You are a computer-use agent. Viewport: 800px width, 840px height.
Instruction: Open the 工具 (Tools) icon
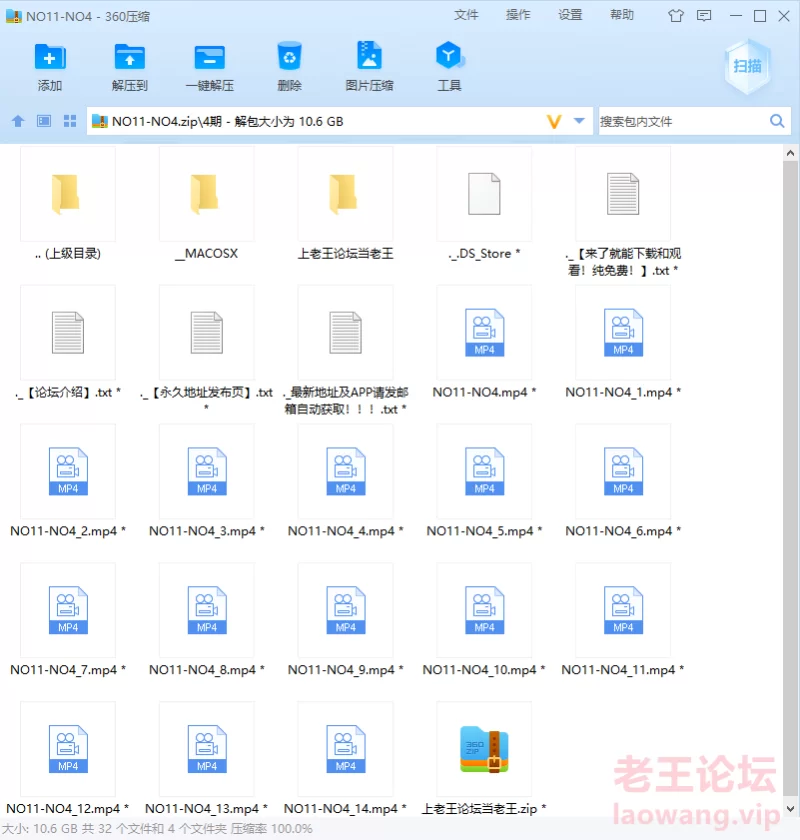449,56
